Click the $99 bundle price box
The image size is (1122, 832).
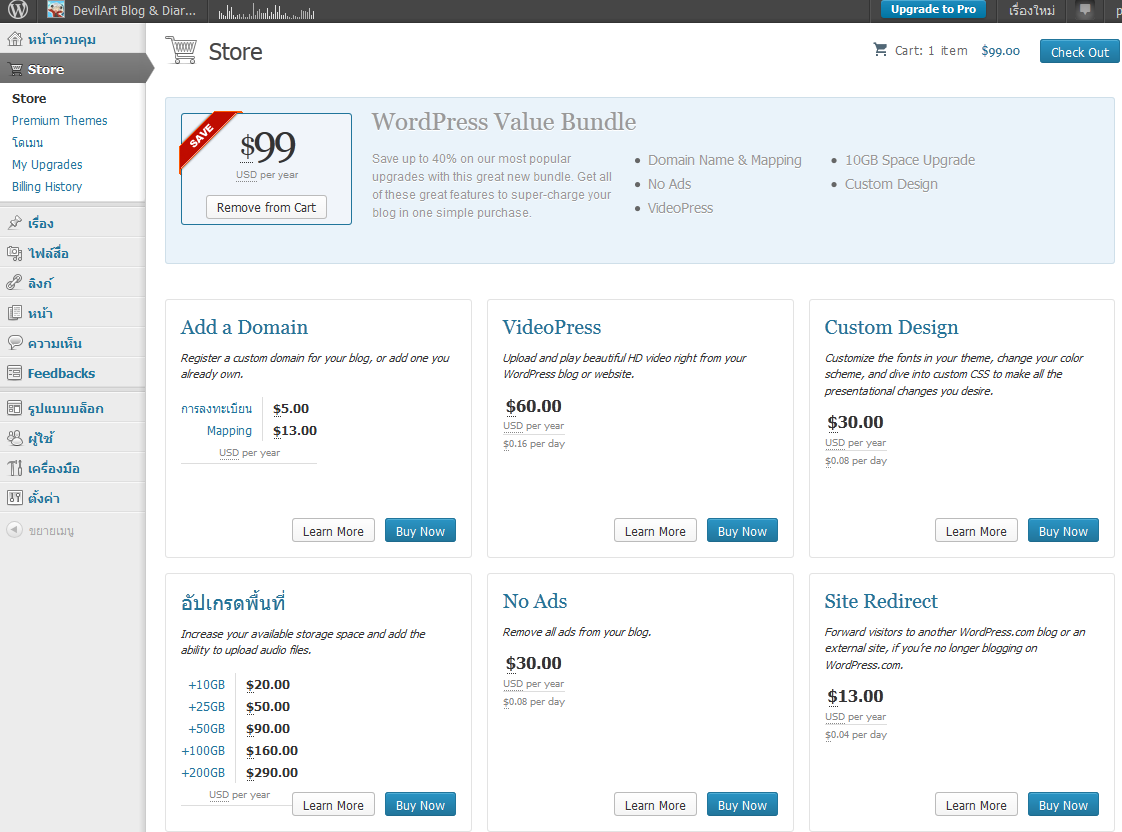point(266,169)
